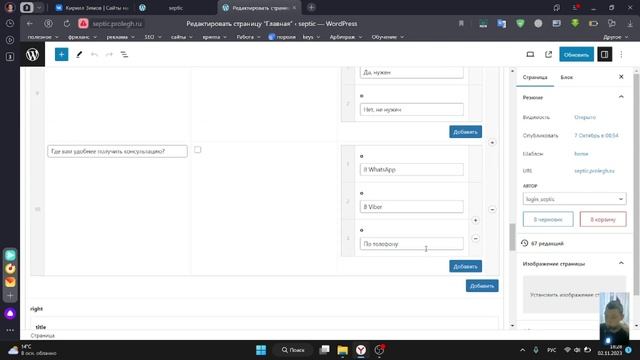This screenshot has width=640, height=360.
Task: Open the Другое bookmarks overflow
Action: coord(616,37)
